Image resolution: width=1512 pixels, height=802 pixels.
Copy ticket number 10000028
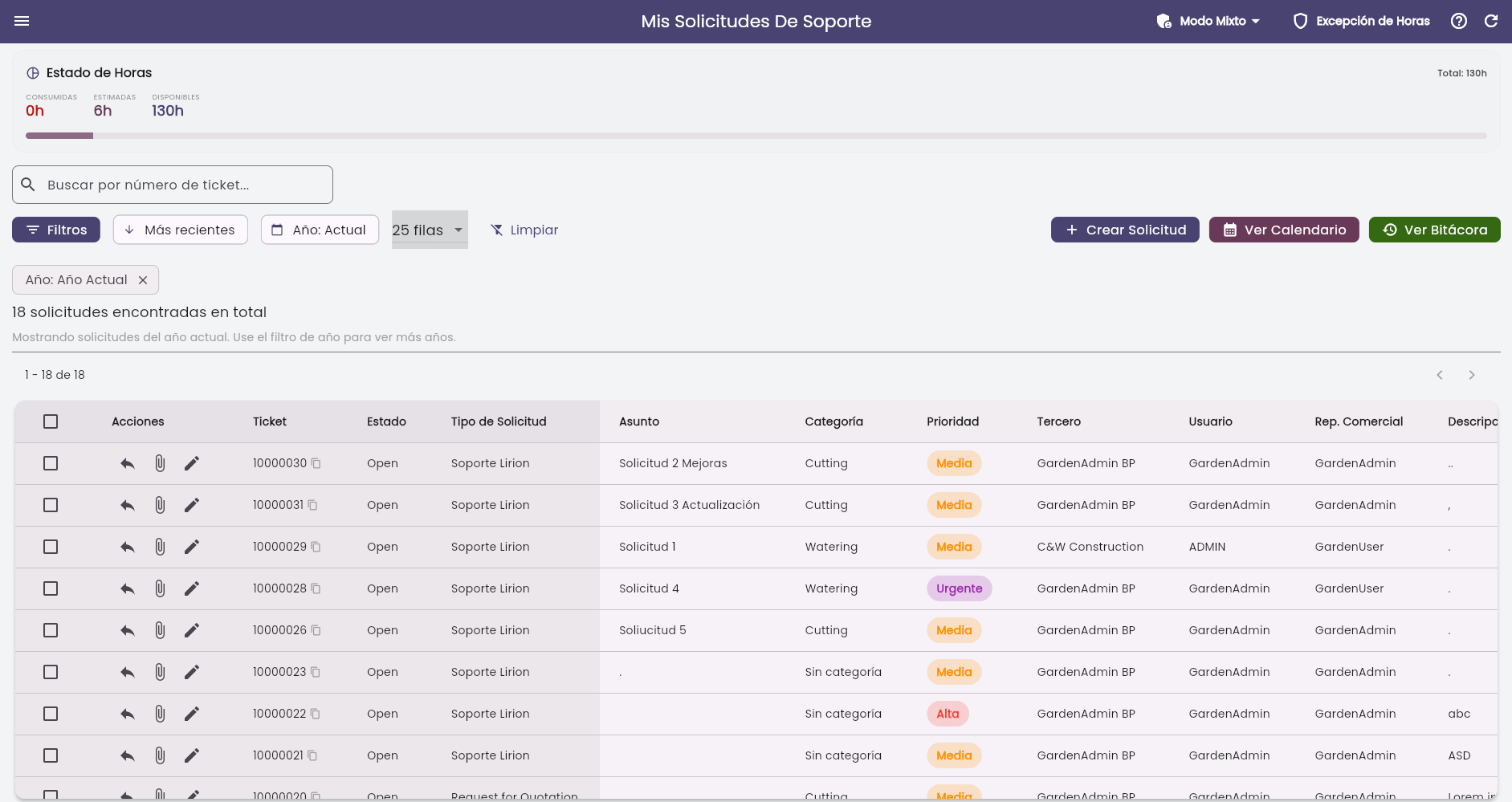316,588
